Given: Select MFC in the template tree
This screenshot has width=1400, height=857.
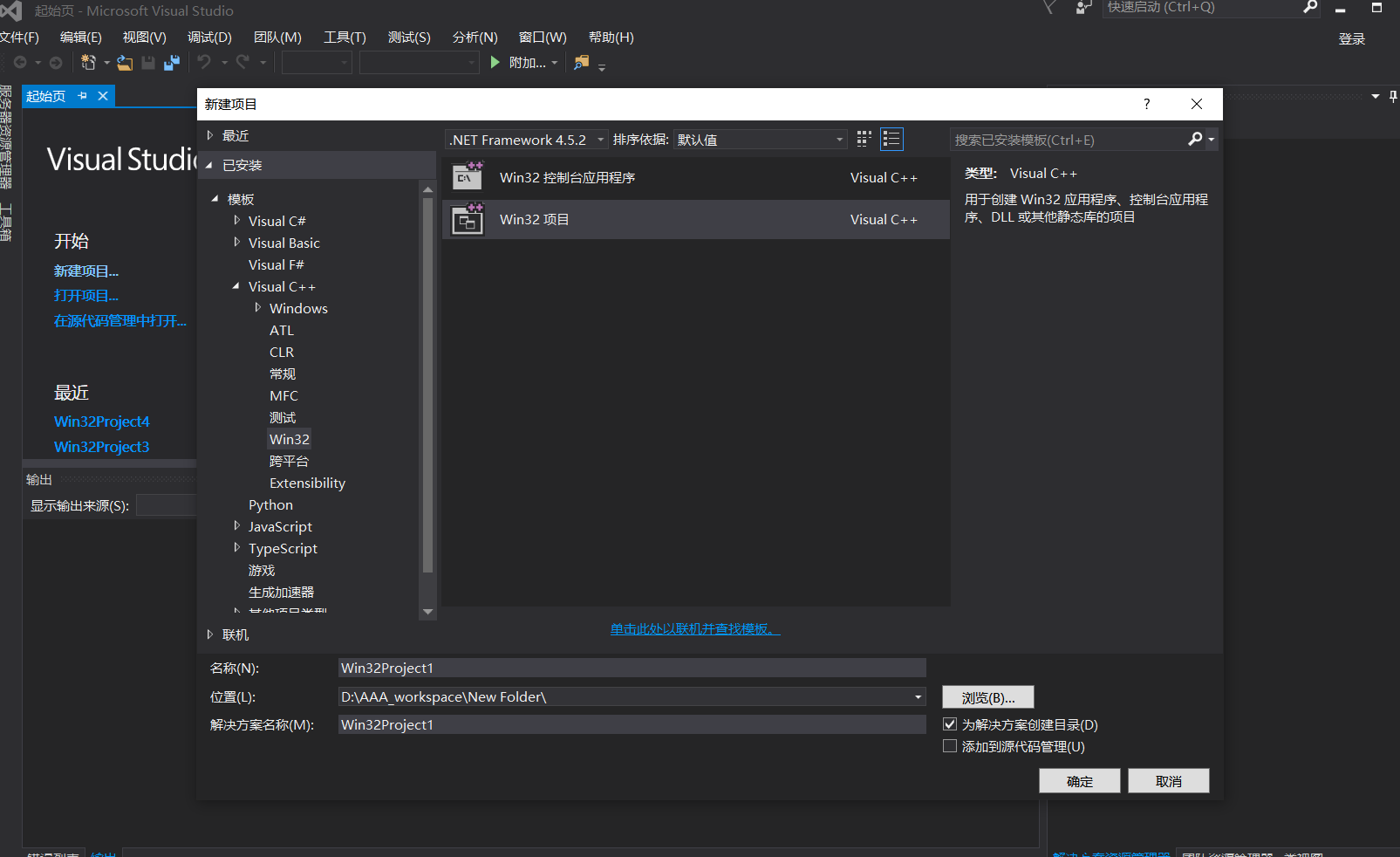Looking at the screenshot, I should point(283,395).
